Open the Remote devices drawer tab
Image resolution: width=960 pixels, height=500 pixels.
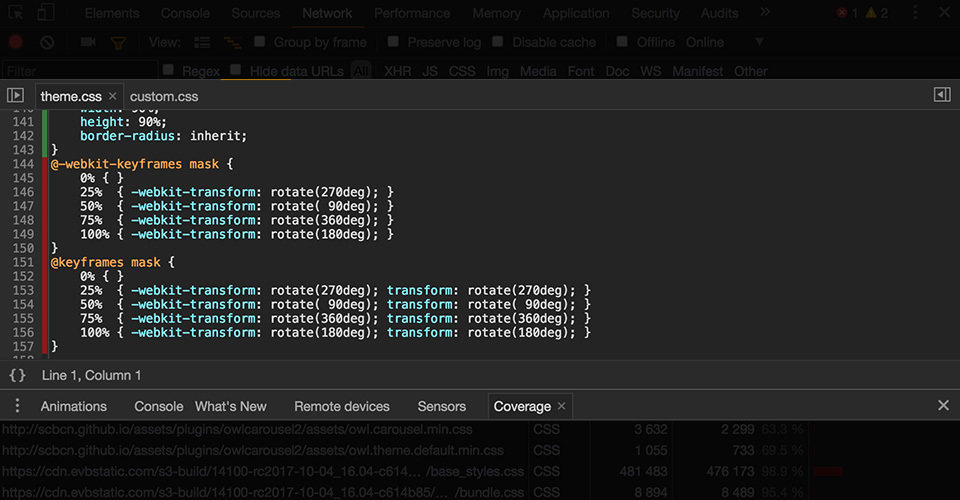point(342,406)
